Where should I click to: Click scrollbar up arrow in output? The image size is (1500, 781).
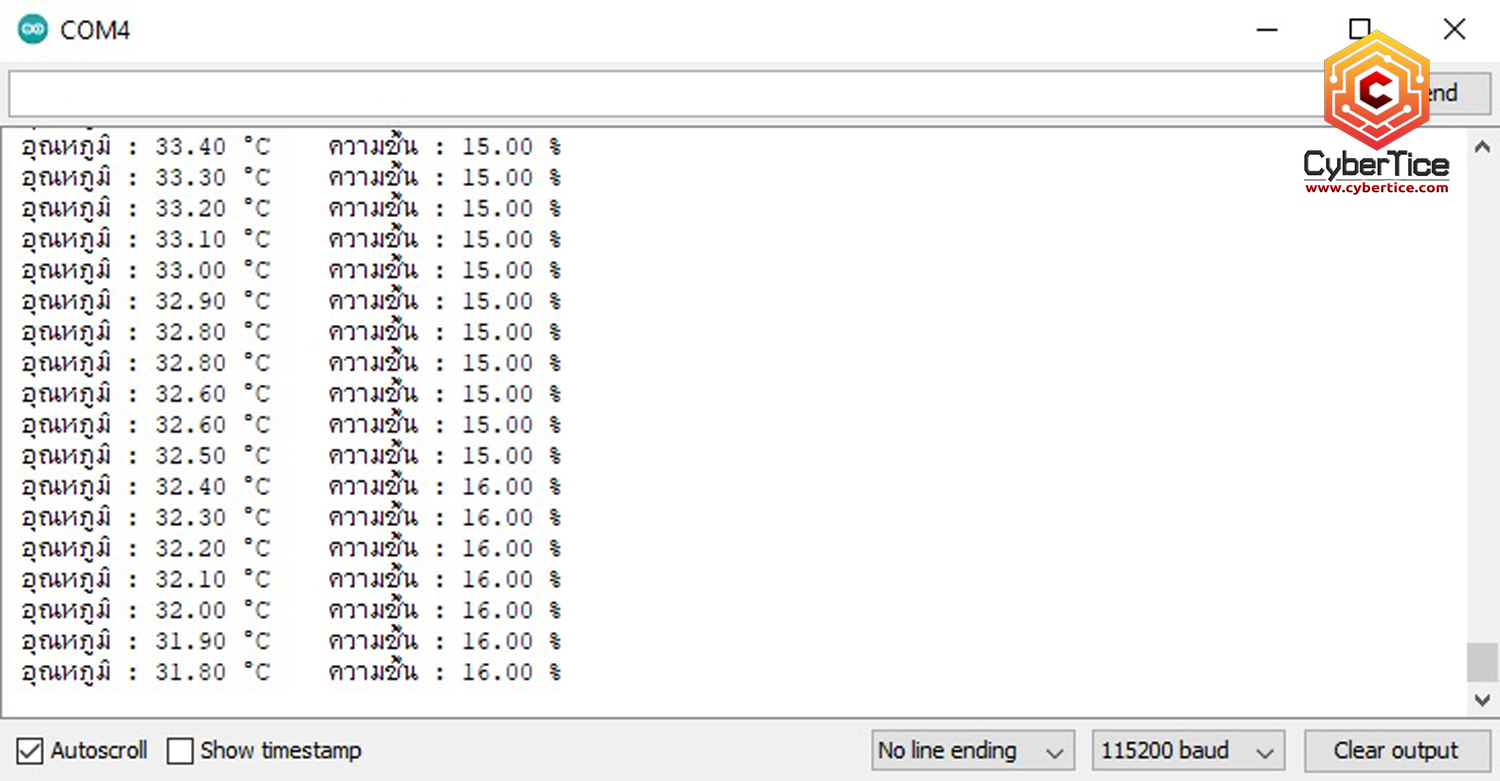[x=1482, y=147]
